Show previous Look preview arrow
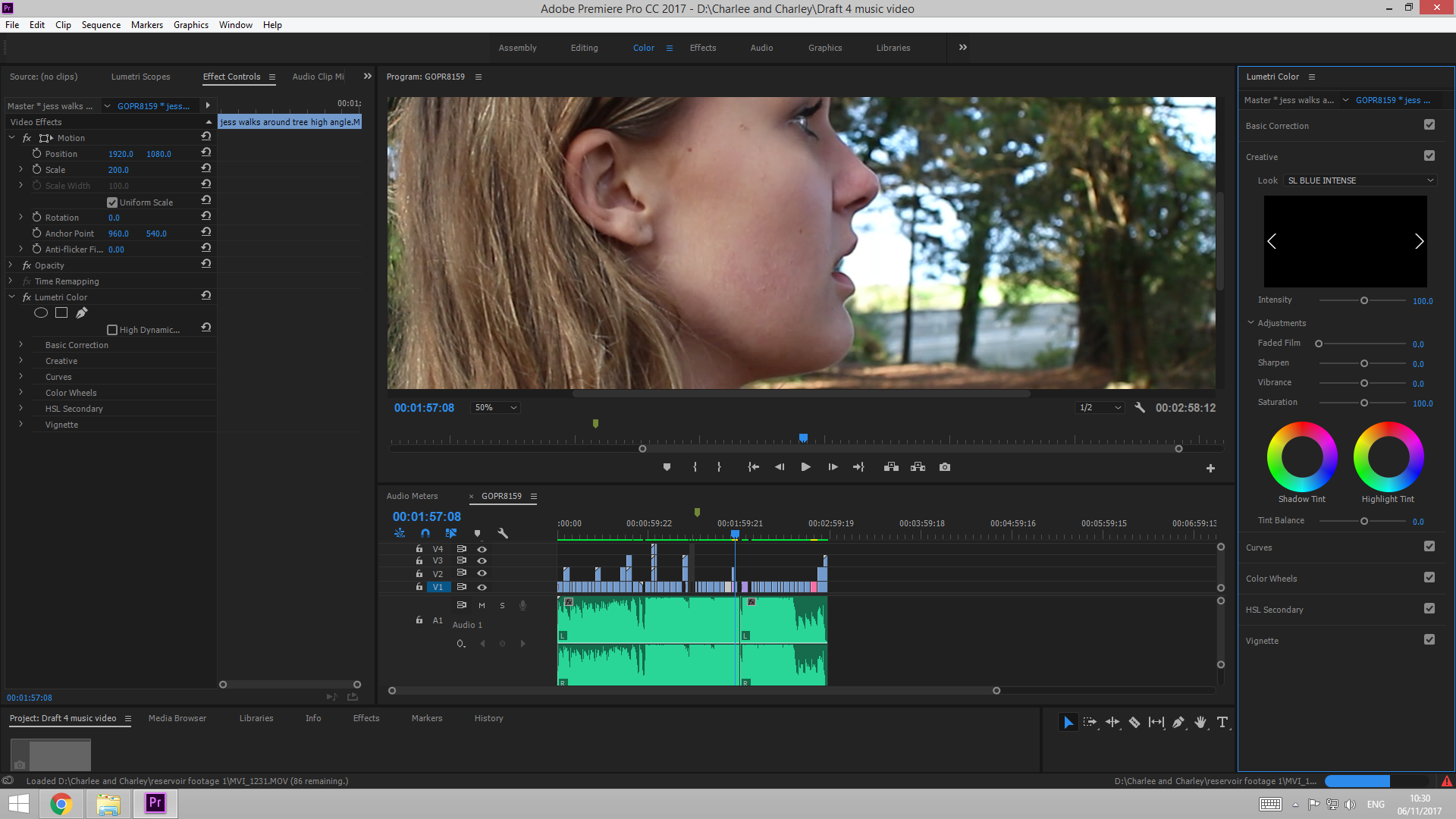This screenshot has width=1456, height=819. pos(1272,241)
